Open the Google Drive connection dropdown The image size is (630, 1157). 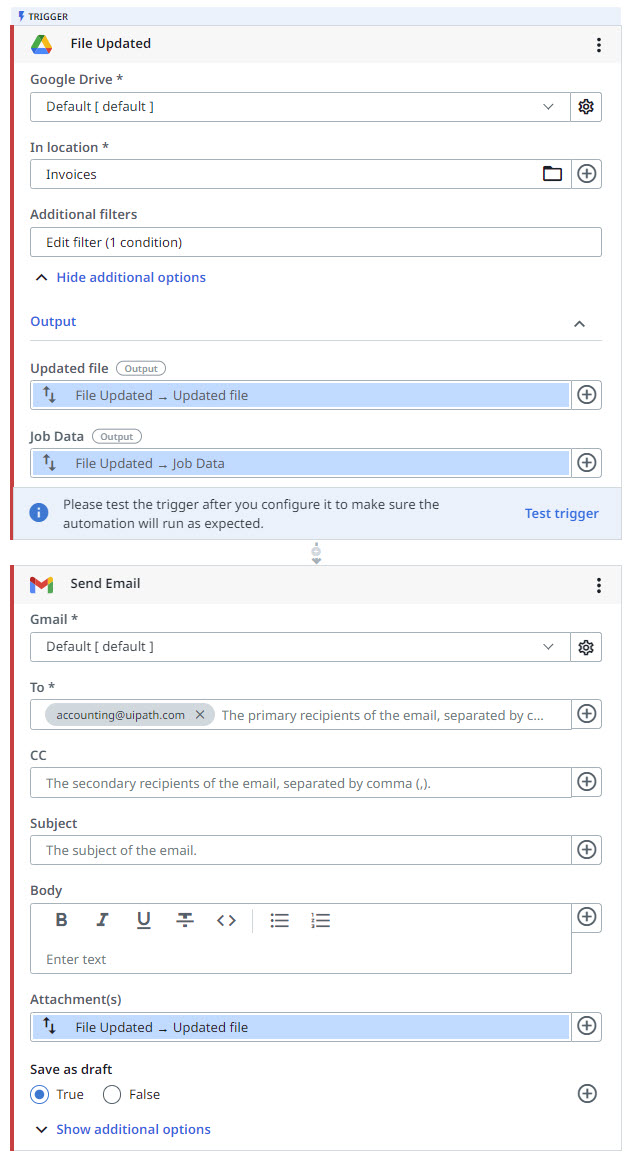pos(548,106)
